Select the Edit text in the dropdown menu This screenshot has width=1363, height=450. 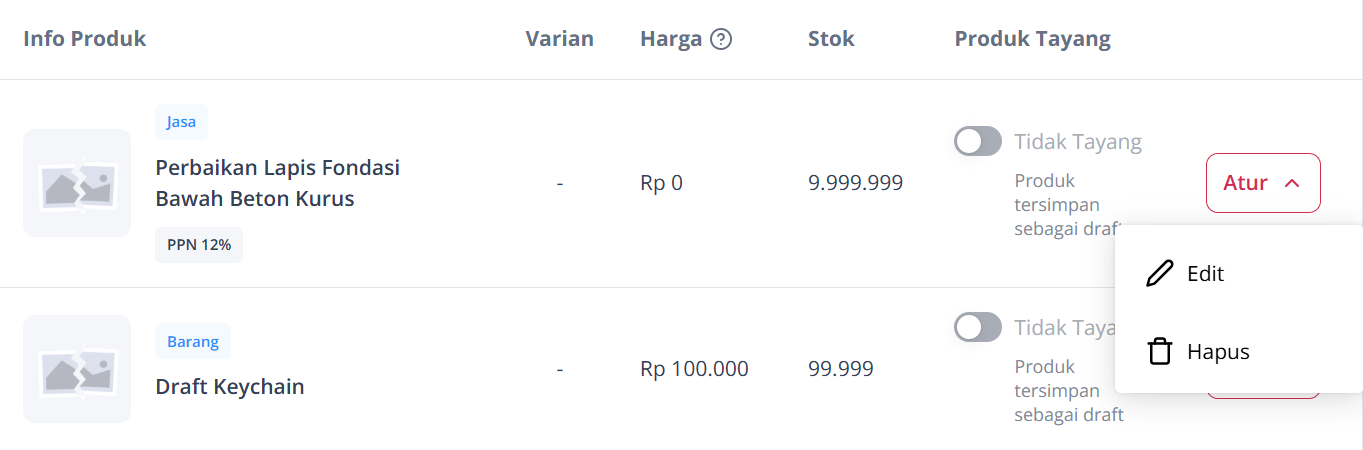coord(1205,273)
